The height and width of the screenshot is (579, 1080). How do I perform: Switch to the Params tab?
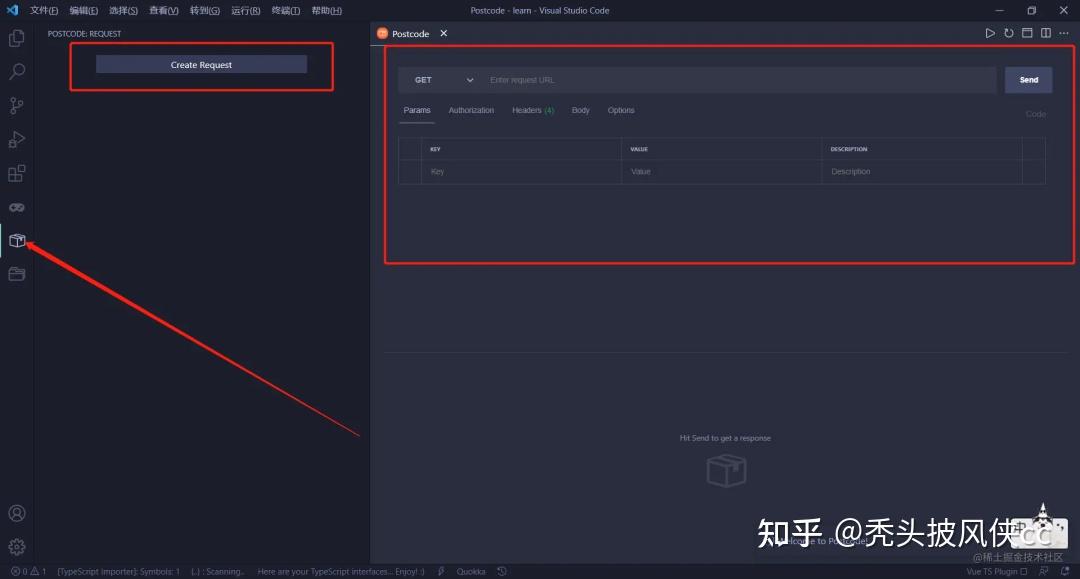[417, 110]
